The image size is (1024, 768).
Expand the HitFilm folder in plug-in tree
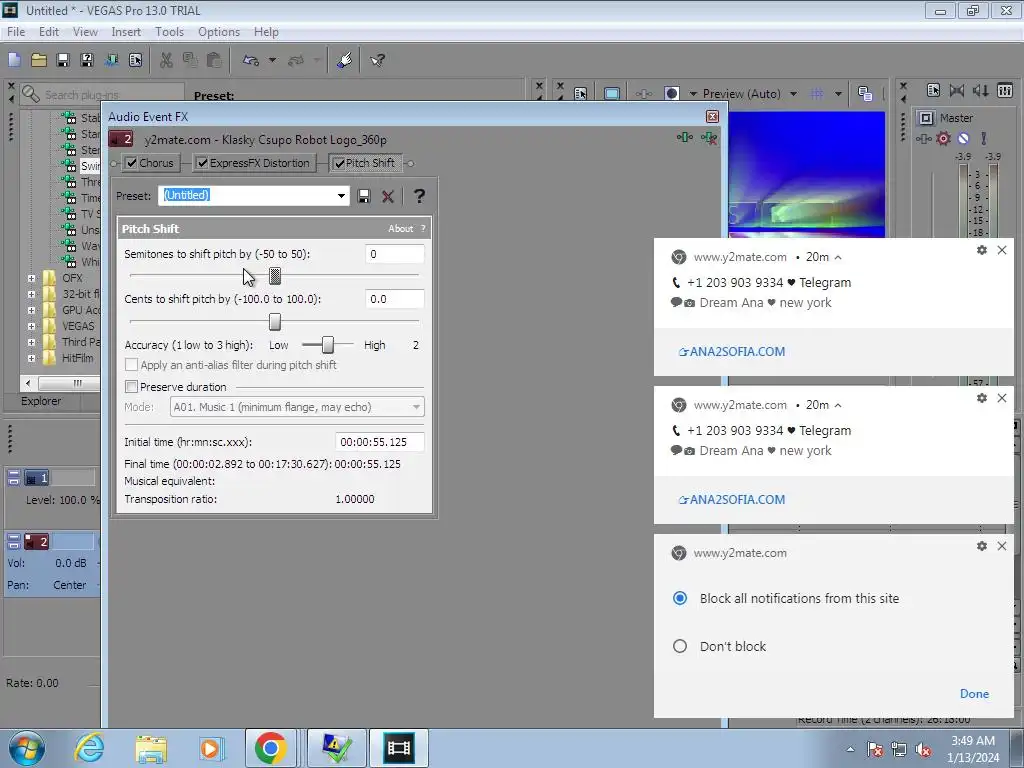31,358
